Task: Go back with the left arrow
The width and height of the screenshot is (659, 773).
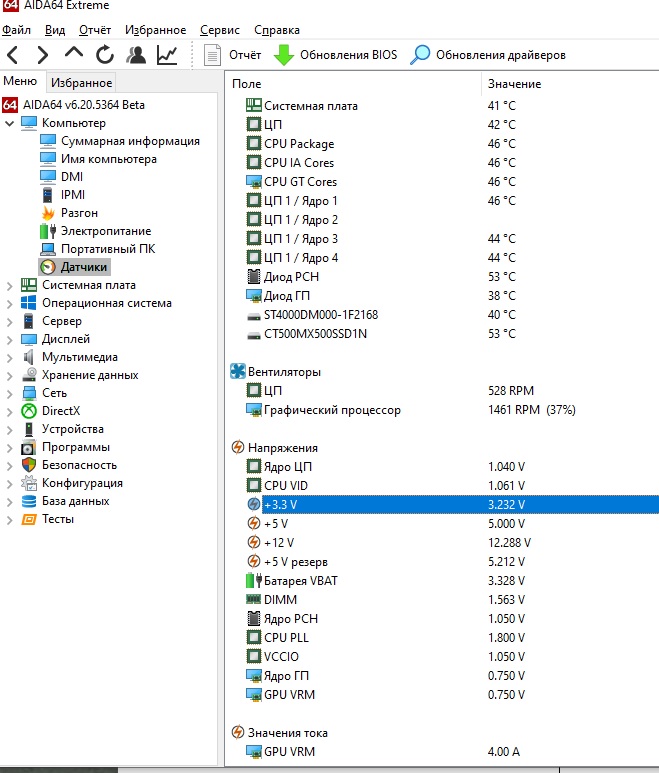Action: point(13,55)
